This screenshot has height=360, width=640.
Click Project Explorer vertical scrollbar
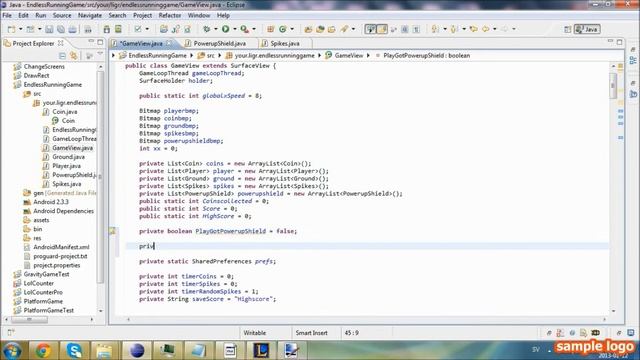tap(100, 176)
